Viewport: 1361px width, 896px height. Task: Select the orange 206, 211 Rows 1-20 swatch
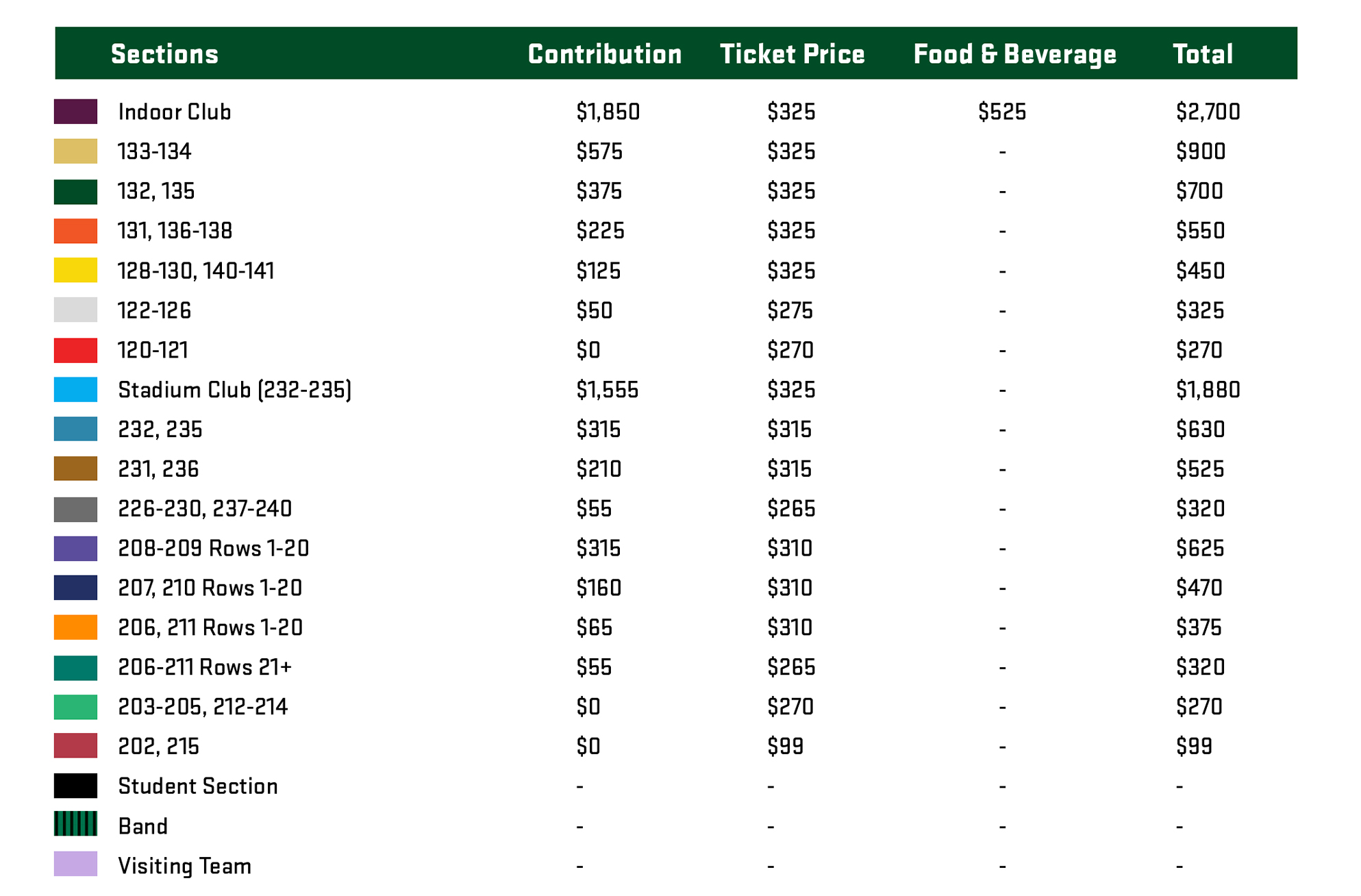(75, 627)
